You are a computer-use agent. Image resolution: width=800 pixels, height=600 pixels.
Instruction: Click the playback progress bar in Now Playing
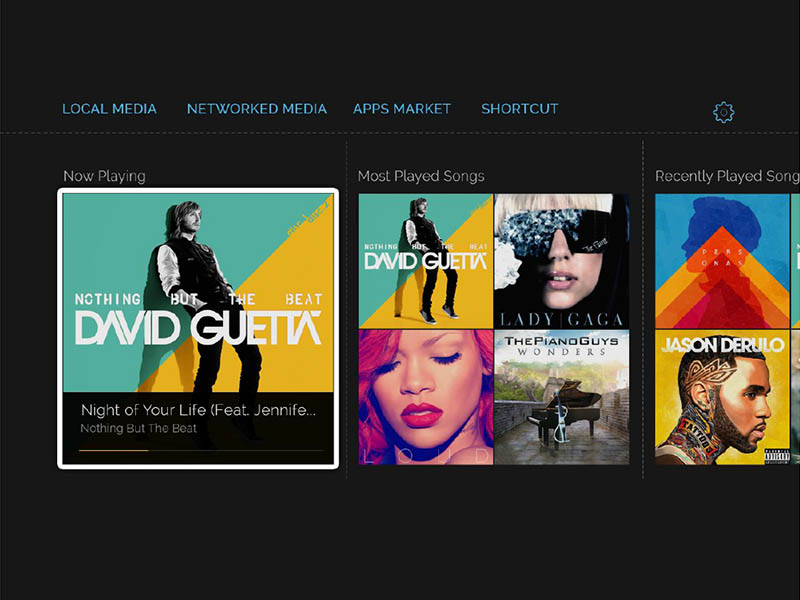pyautogui.click(x=201, y=451)
